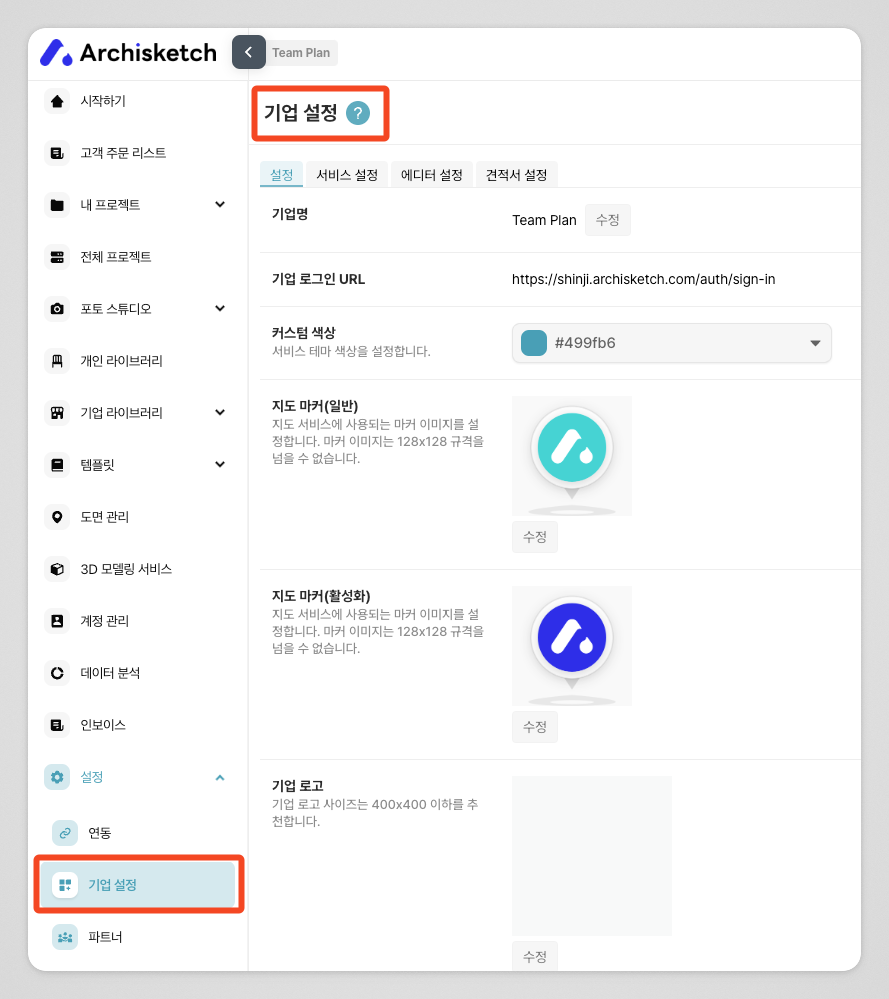Open 도면 관리 menu item
The image size is (889, 999).
pyautogui.click(x=105, y=517)
